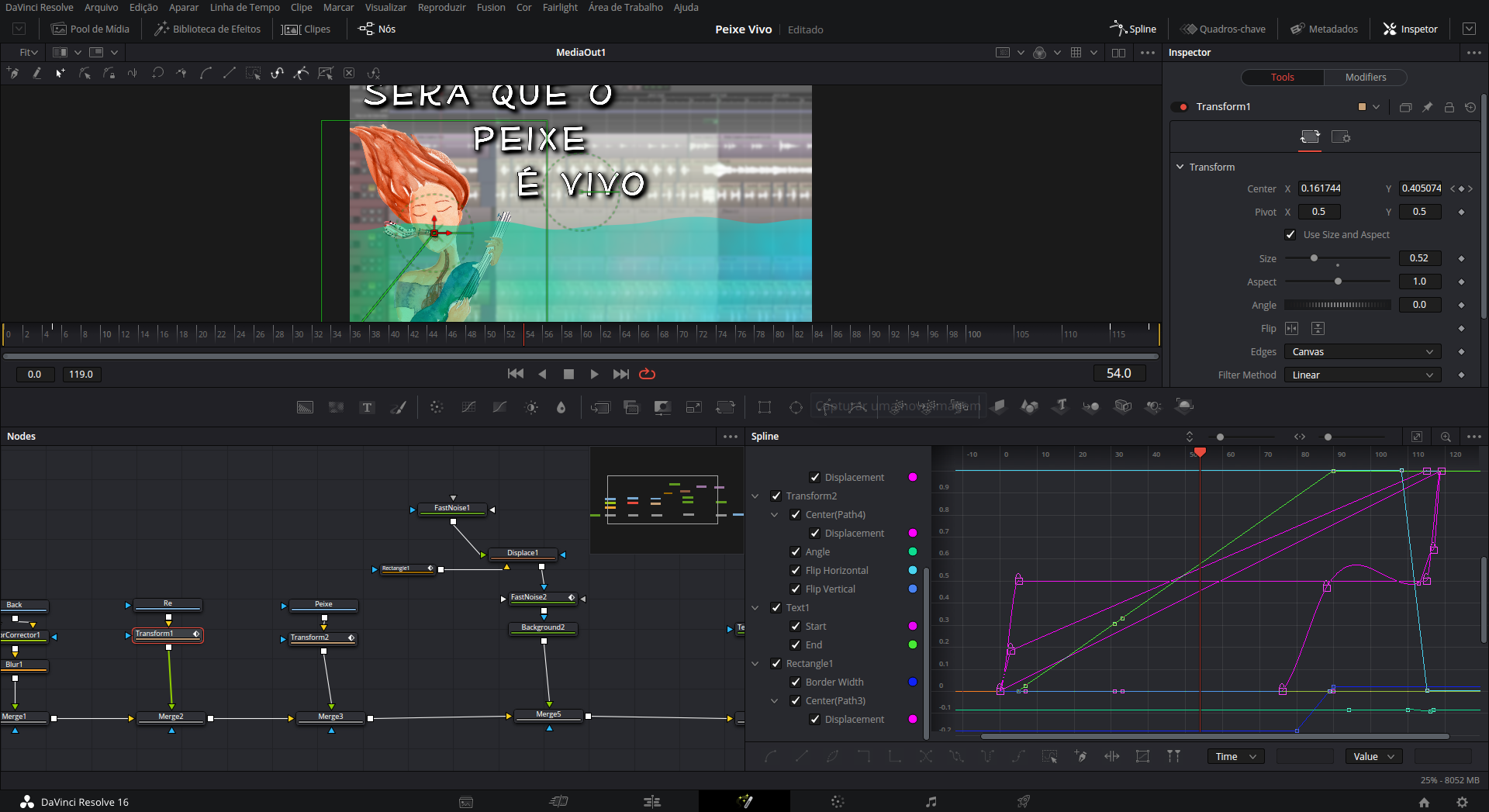Collapse the Transform section in Inspector
This screenshot has height=812, width=1489.
point(1180,167)
